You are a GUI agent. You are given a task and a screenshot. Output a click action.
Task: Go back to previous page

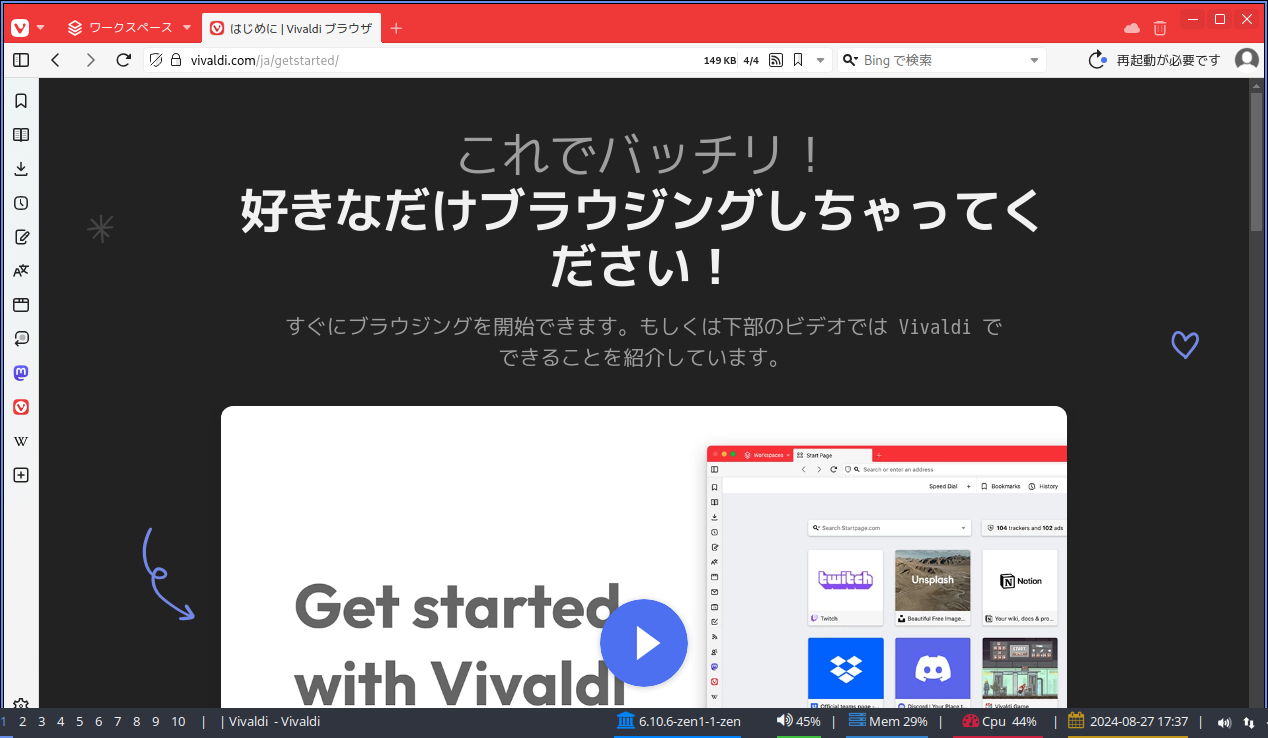(x=56, y=60)
